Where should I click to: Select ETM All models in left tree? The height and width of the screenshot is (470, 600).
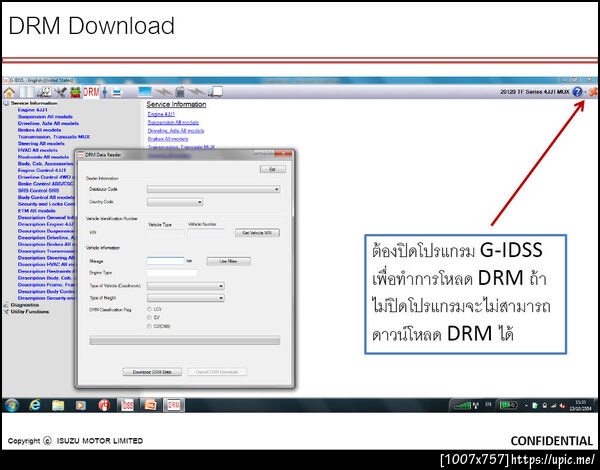point(36,211)
